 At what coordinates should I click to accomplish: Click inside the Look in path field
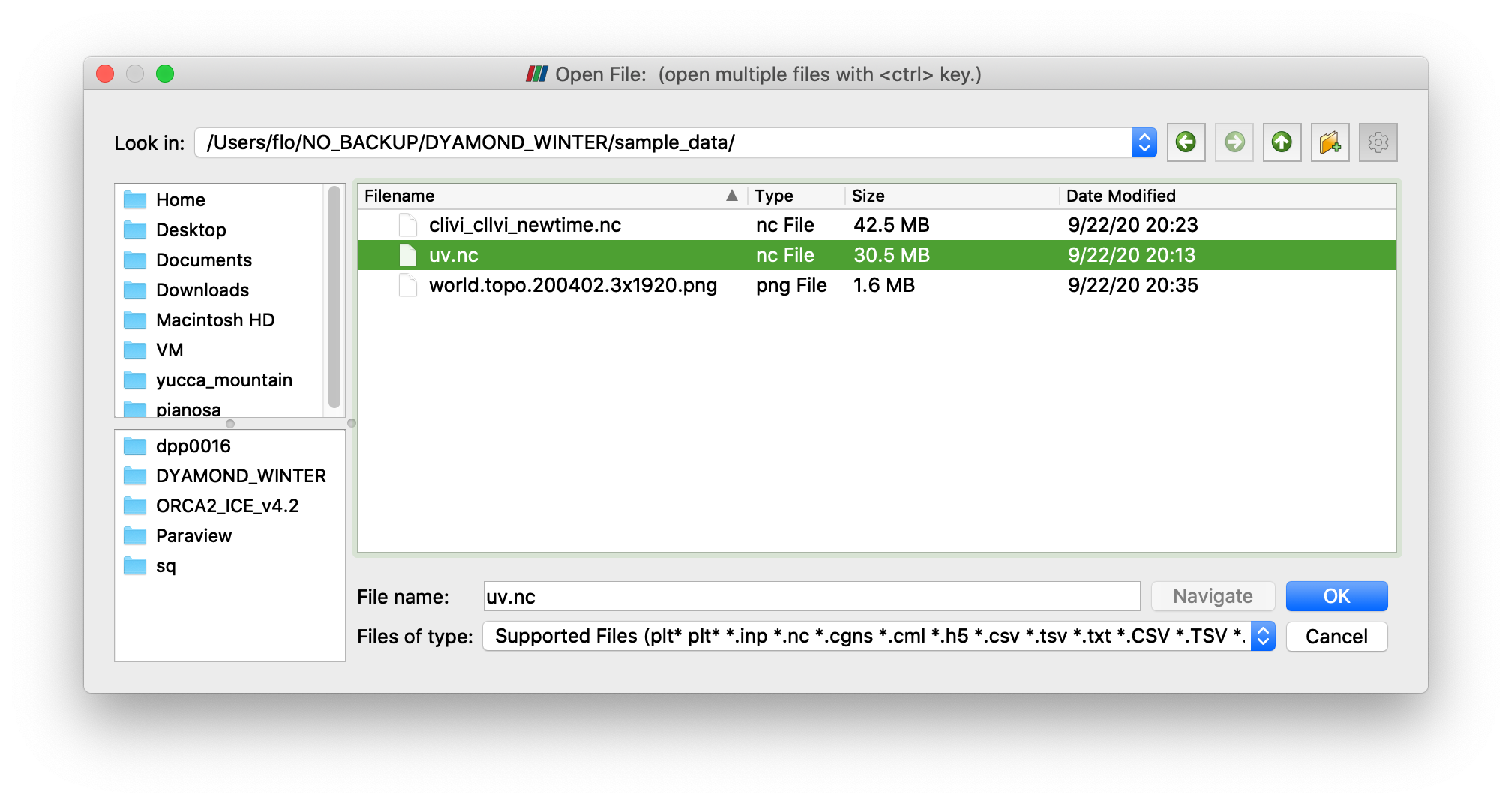664,142
